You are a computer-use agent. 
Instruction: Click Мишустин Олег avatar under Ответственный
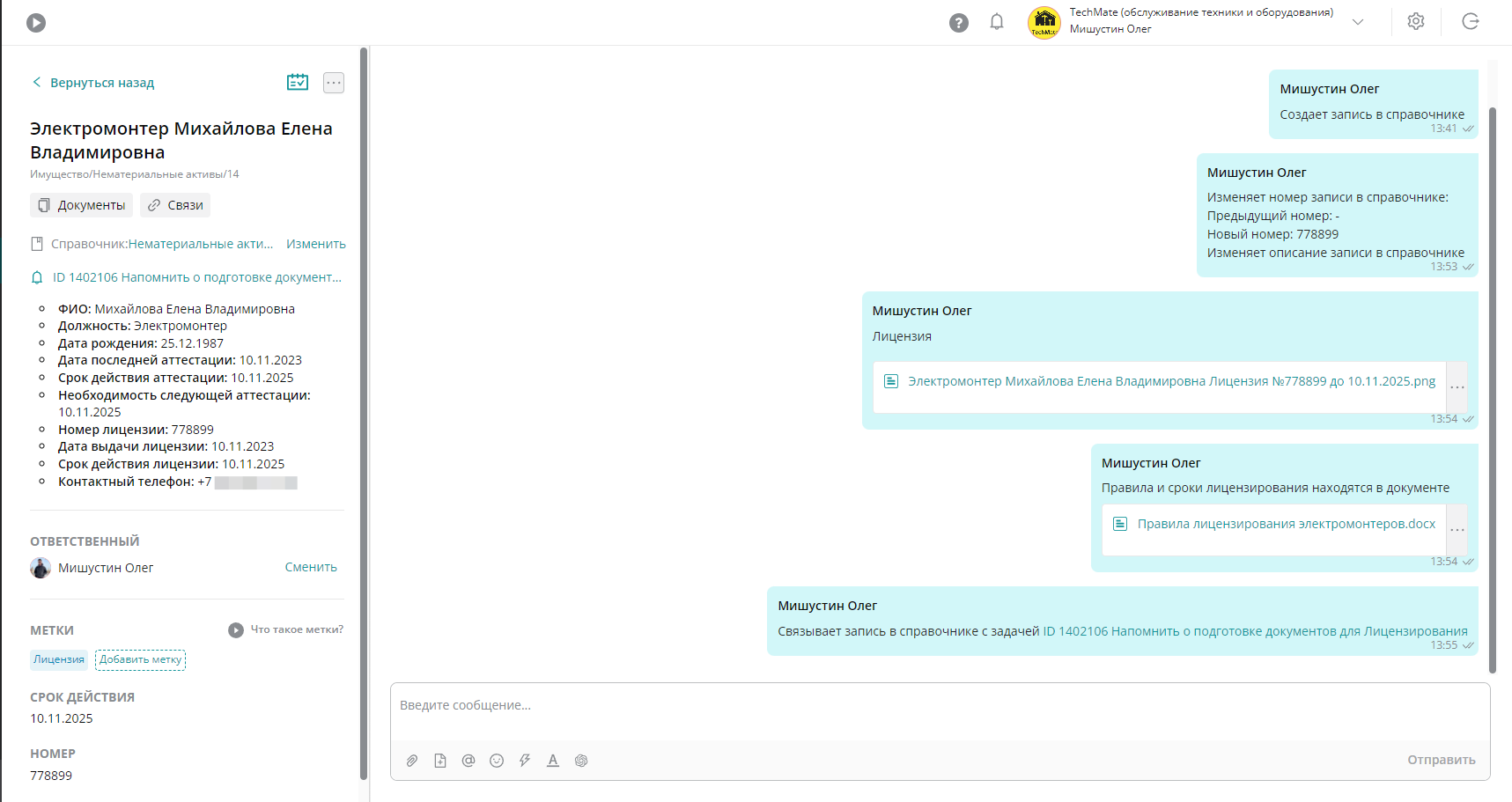coord(41,568)
